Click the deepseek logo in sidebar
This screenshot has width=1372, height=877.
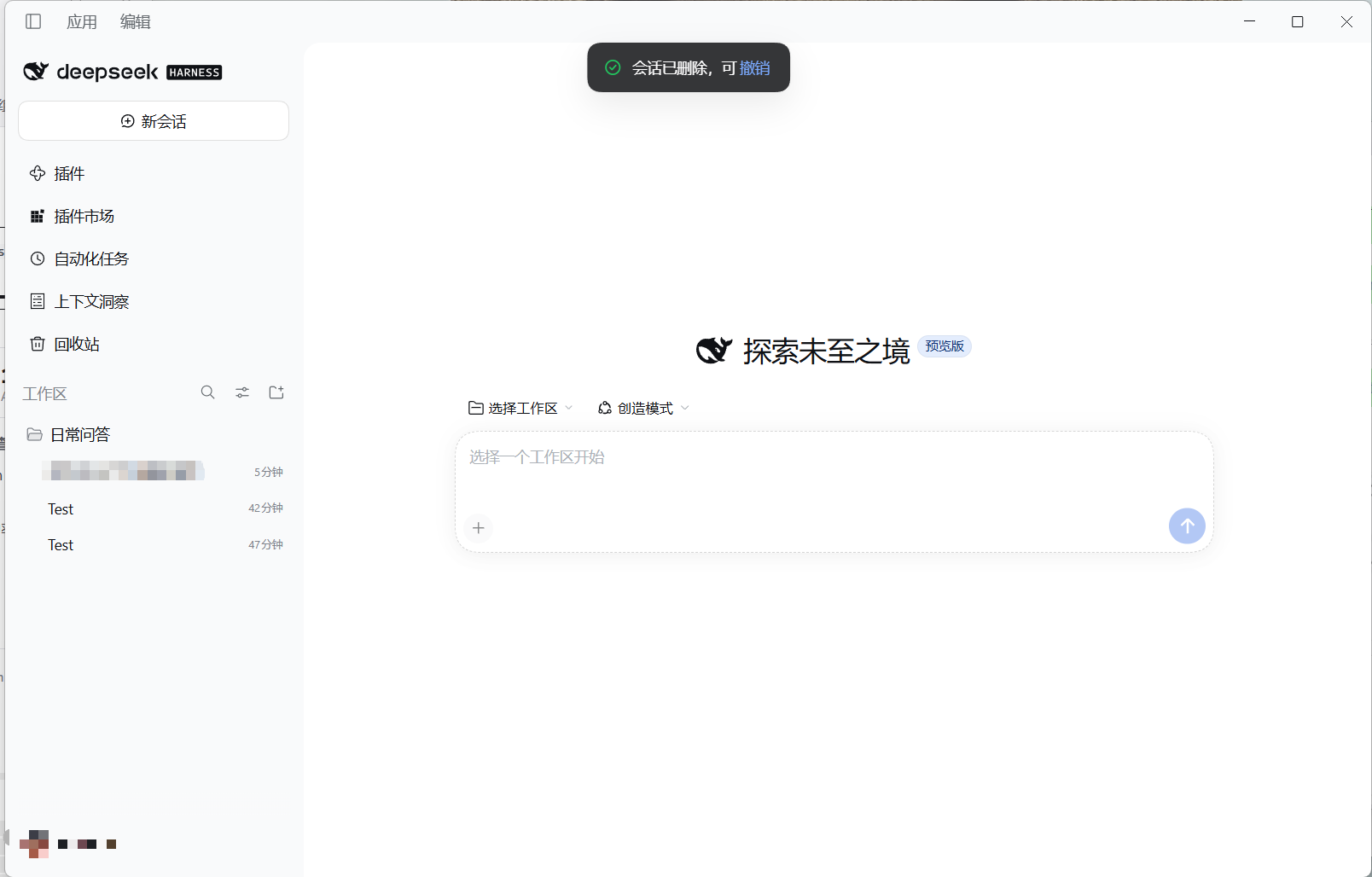click(90, 72)
